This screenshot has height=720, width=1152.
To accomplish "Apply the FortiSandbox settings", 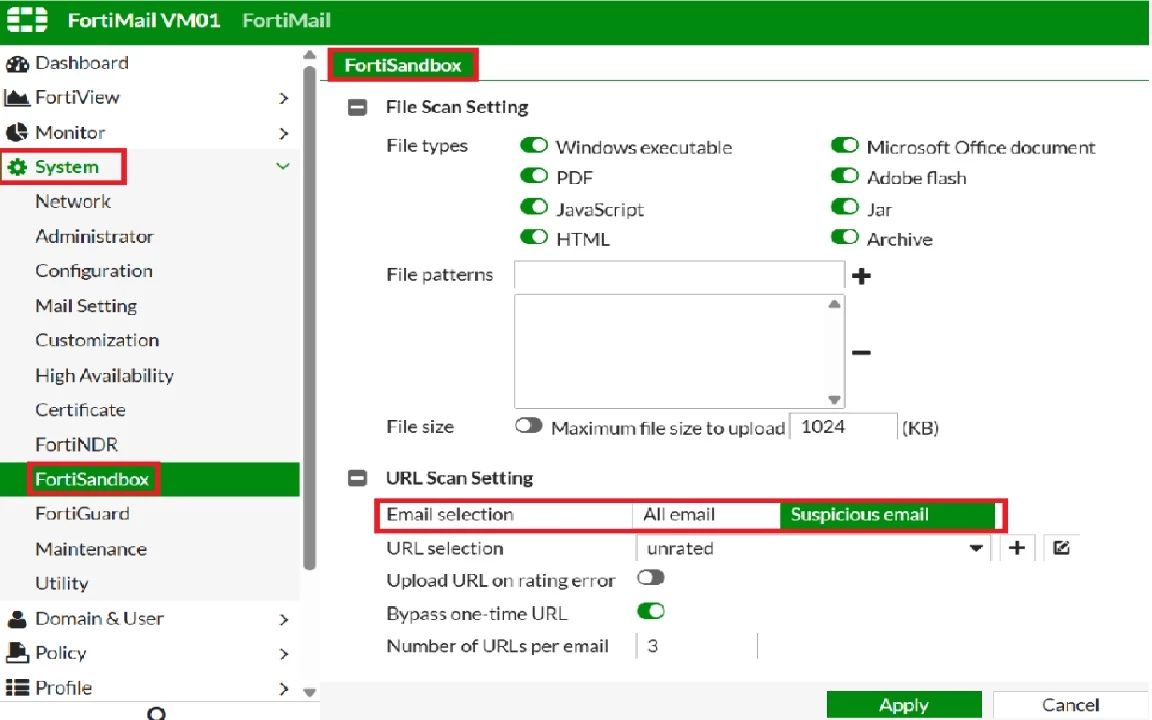I will (x=904, y=705).
